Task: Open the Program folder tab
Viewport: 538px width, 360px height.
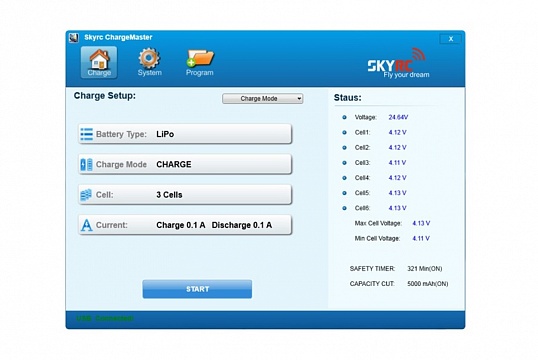Action: (200, 62)
